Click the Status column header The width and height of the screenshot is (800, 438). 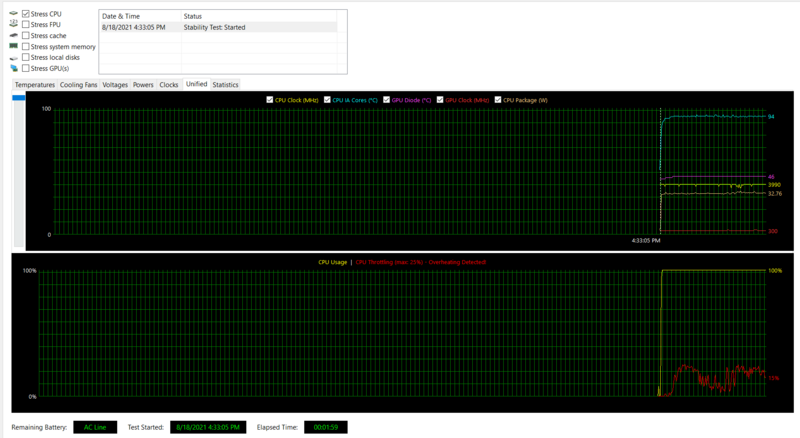coord(260,17)
